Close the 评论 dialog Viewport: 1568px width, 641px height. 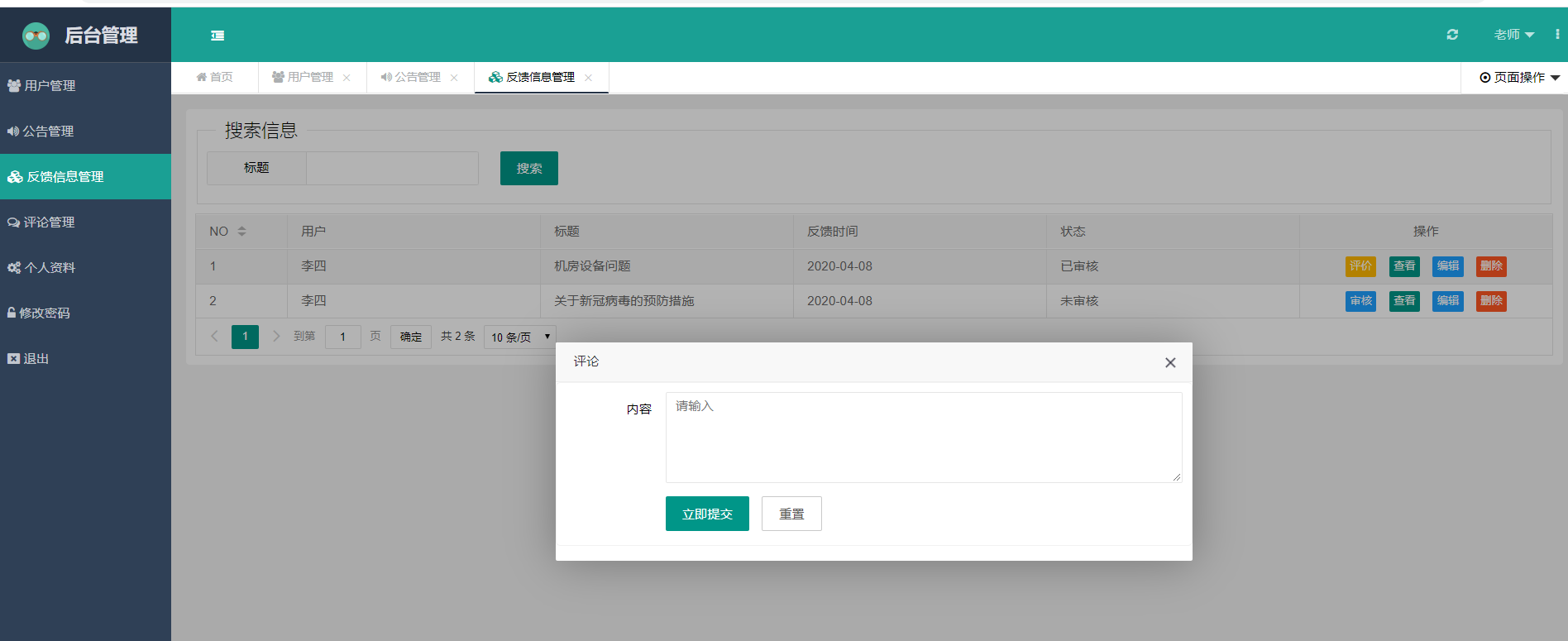[1170, 362]
